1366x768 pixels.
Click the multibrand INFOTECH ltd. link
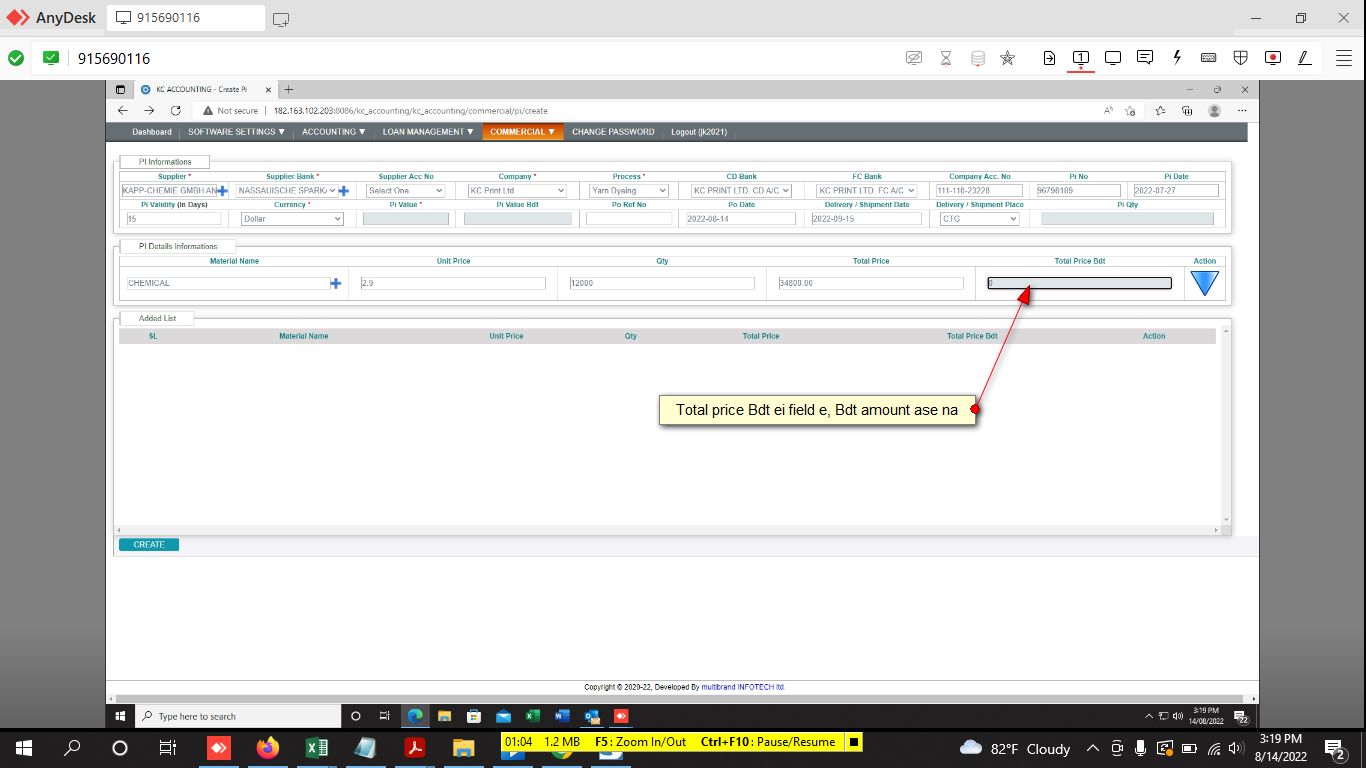click(x=743, y=687)
